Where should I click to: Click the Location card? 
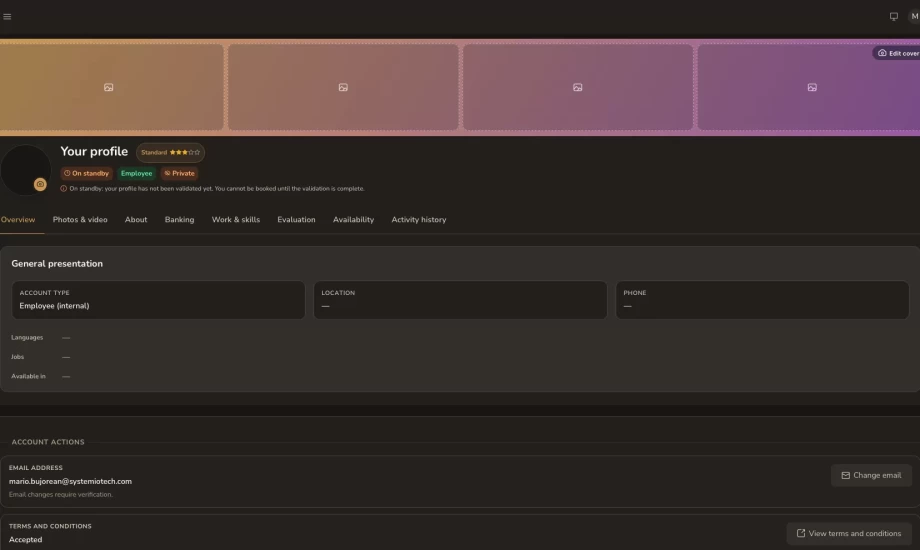(x=460, y=300)
